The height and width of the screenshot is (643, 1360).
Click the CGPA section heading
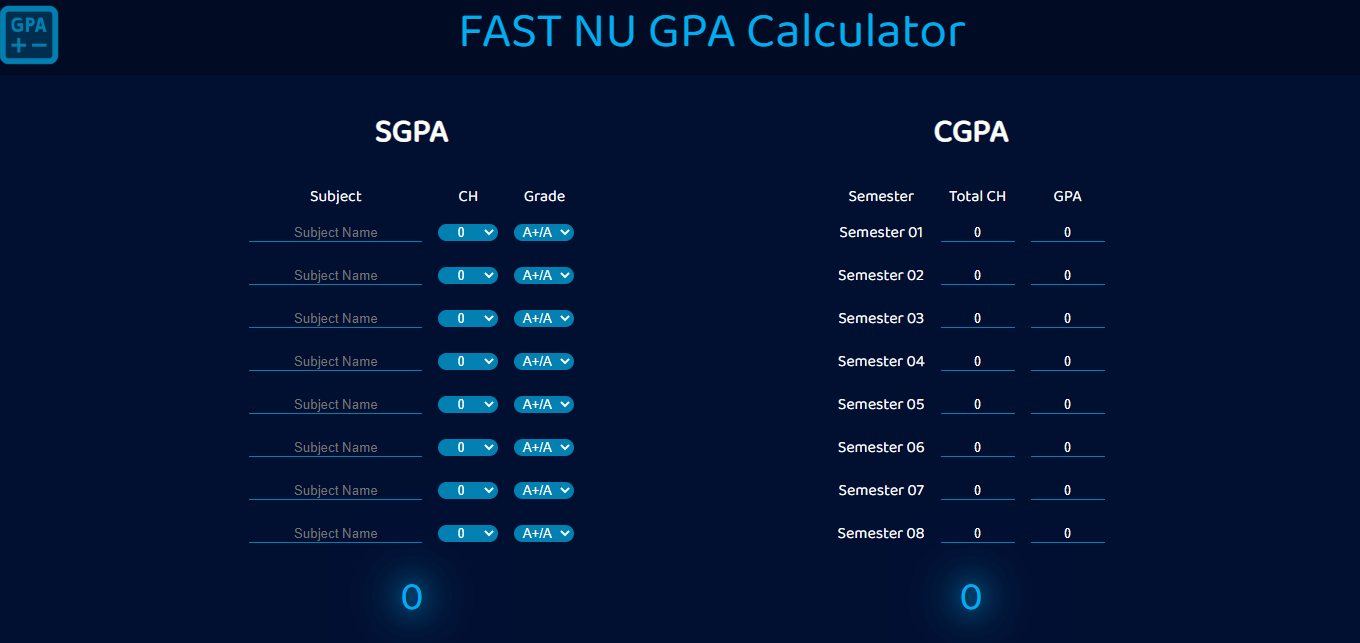970,131
